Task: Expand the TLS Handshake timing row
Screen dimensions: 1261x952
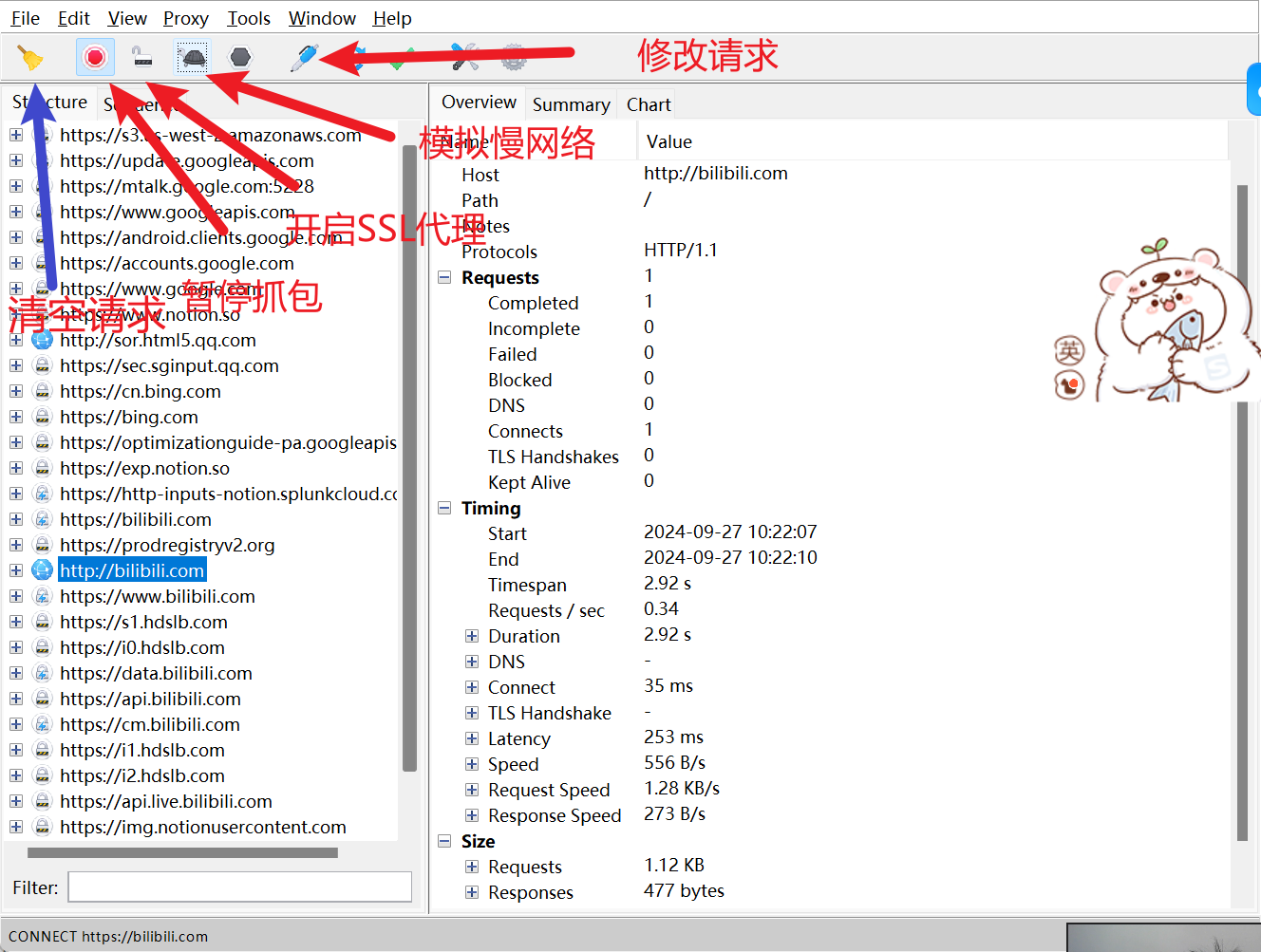Action: click(472, 713)
